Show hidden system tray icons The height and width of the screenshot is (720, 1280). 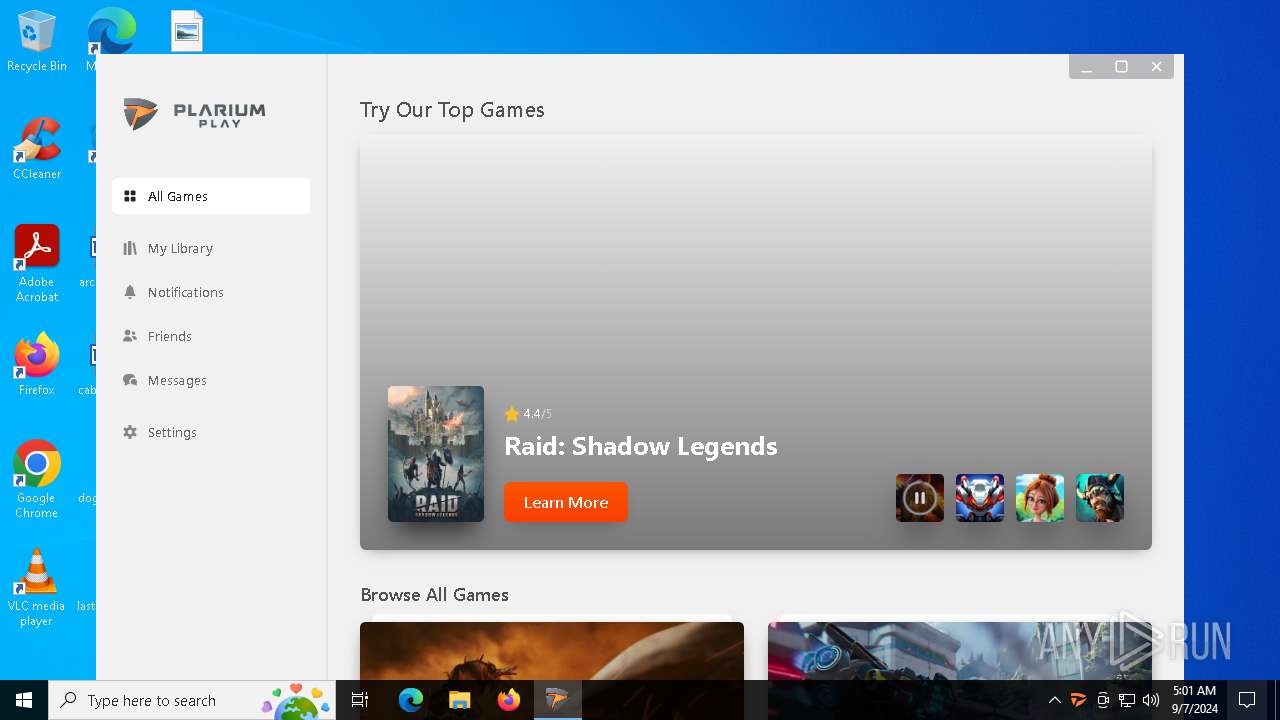click(1054, 700)
